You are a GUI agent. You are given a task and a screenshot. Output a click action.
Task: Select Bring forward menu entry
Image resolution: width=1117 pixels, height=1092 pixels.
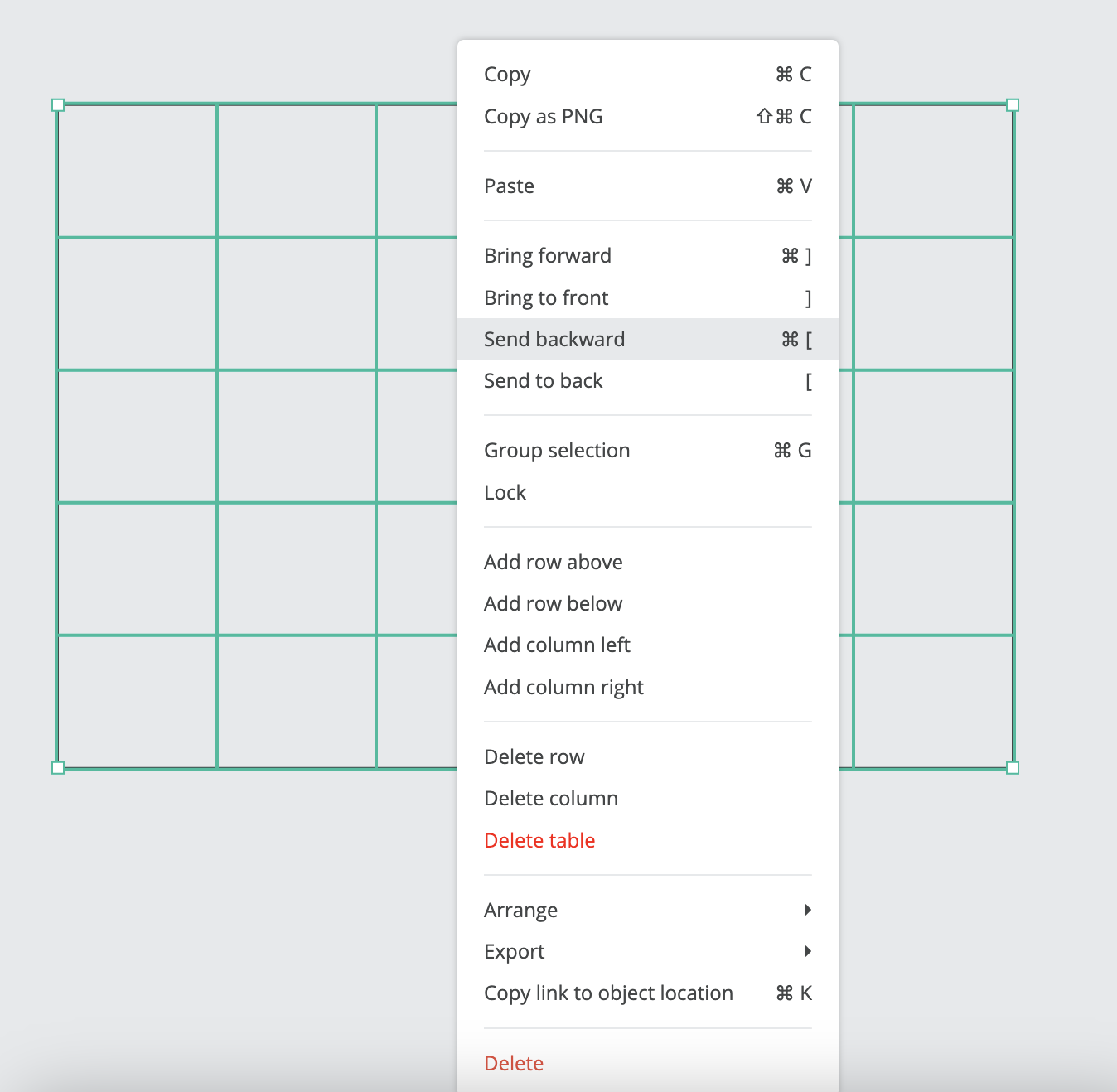pos(648,256)
